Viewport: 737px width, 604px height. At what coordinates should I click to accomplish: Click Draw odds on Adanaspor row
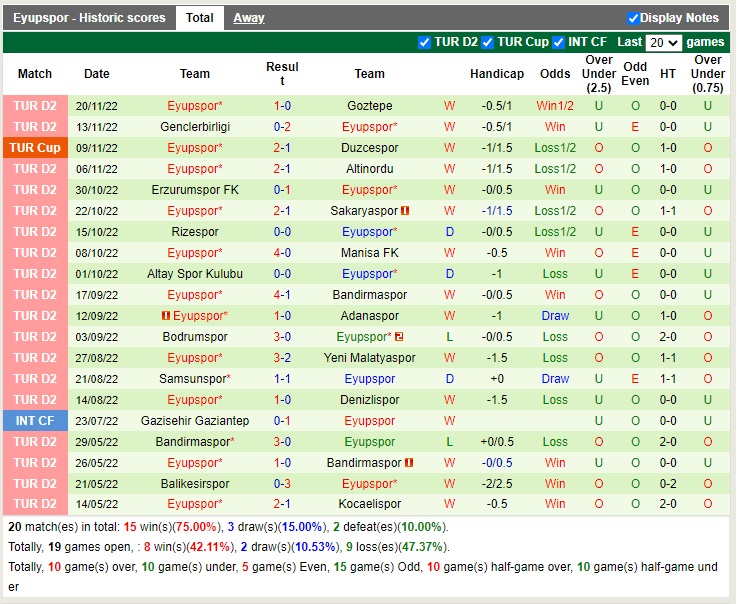555,316
